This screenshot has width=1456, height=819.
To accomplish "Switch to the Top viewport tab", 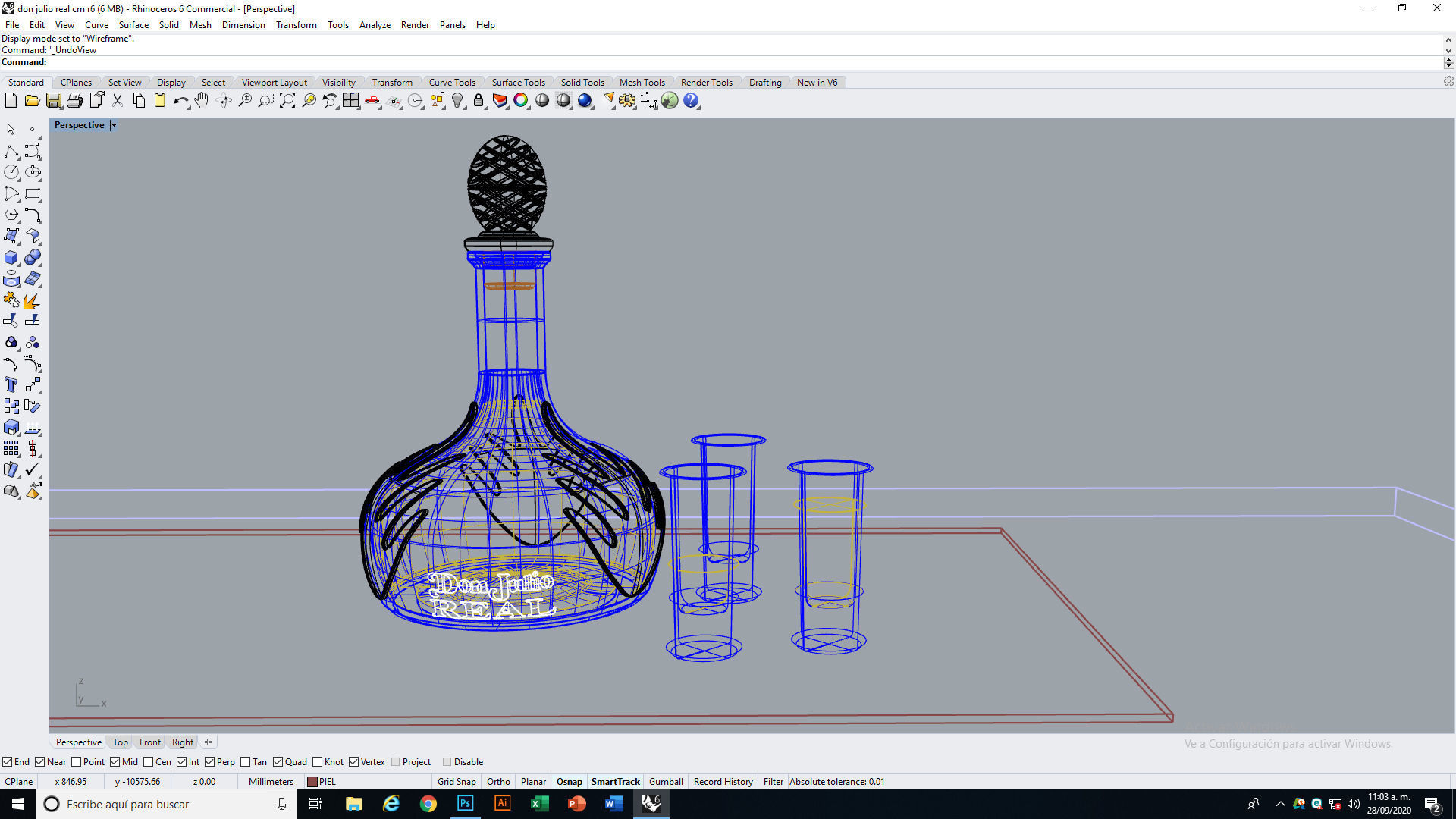I will (x=121, y=742).
